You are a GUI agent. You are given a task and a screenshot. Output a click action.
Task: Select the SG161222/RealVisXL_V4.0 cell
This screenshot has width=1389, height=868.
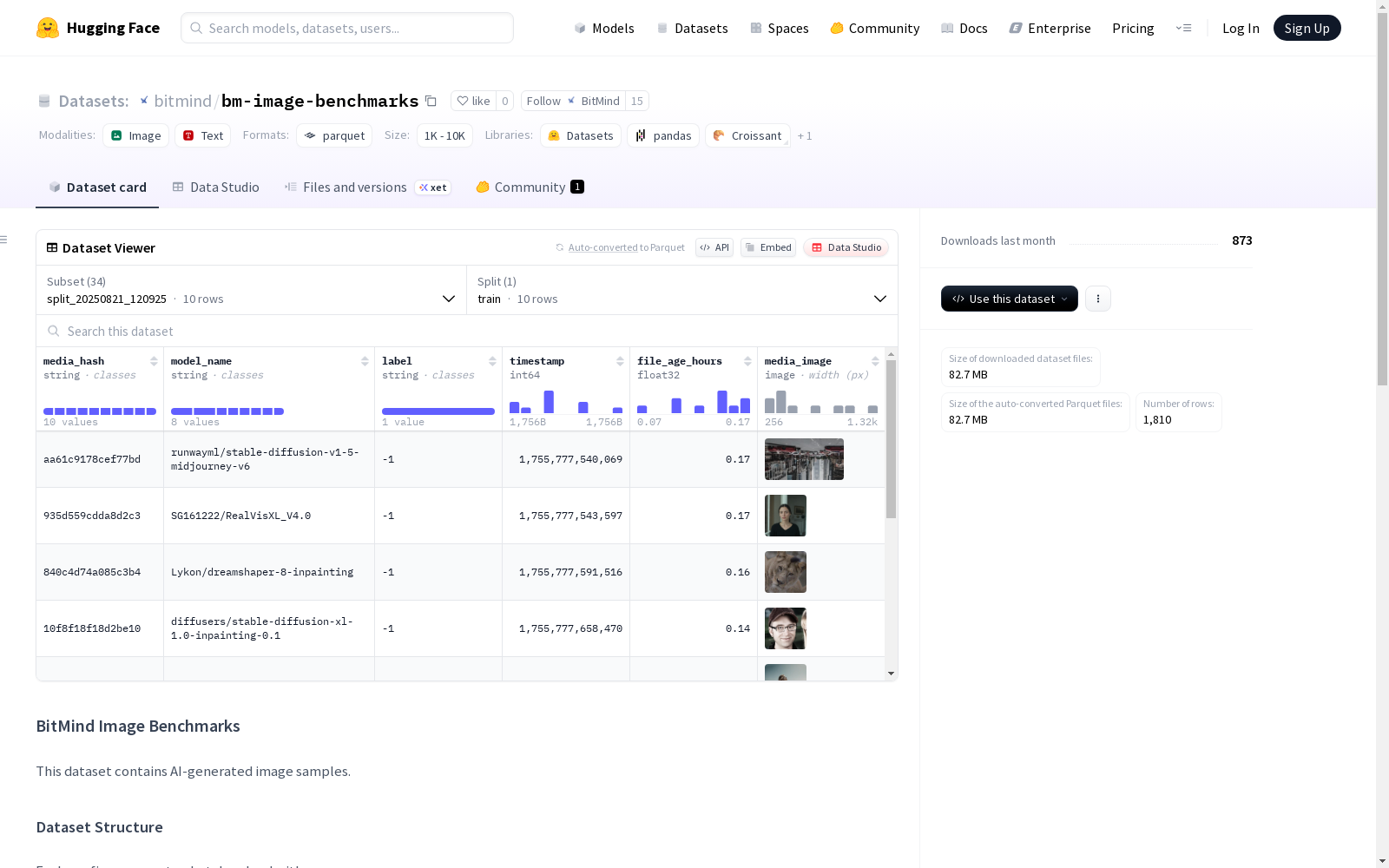(x=269, y=516)
